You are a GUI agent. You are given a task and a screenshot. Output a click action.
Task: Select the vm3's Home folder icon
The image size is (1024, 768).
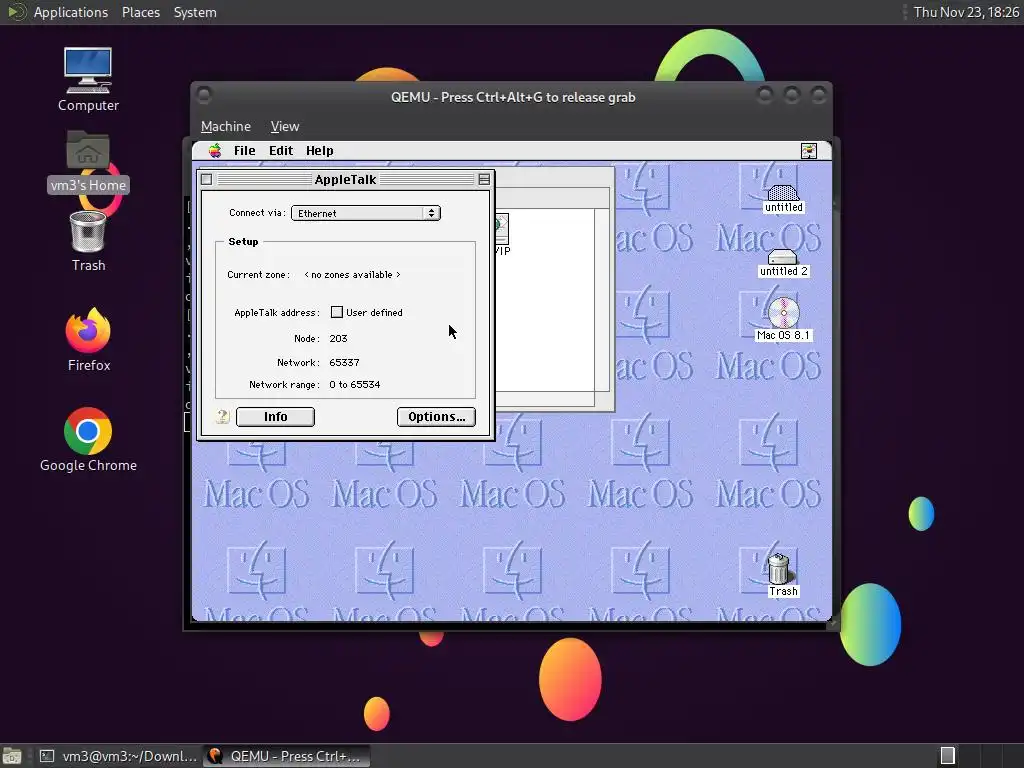88,162
